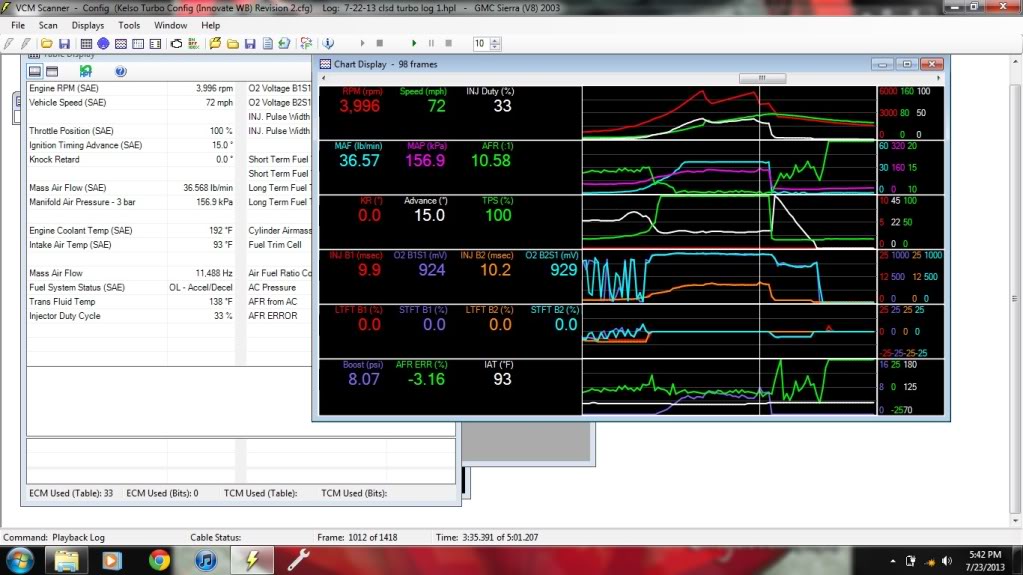The image size is (1023, 575).
Task: Open log file with the yellow folder-arrow icon
Action: pos(215,44)
